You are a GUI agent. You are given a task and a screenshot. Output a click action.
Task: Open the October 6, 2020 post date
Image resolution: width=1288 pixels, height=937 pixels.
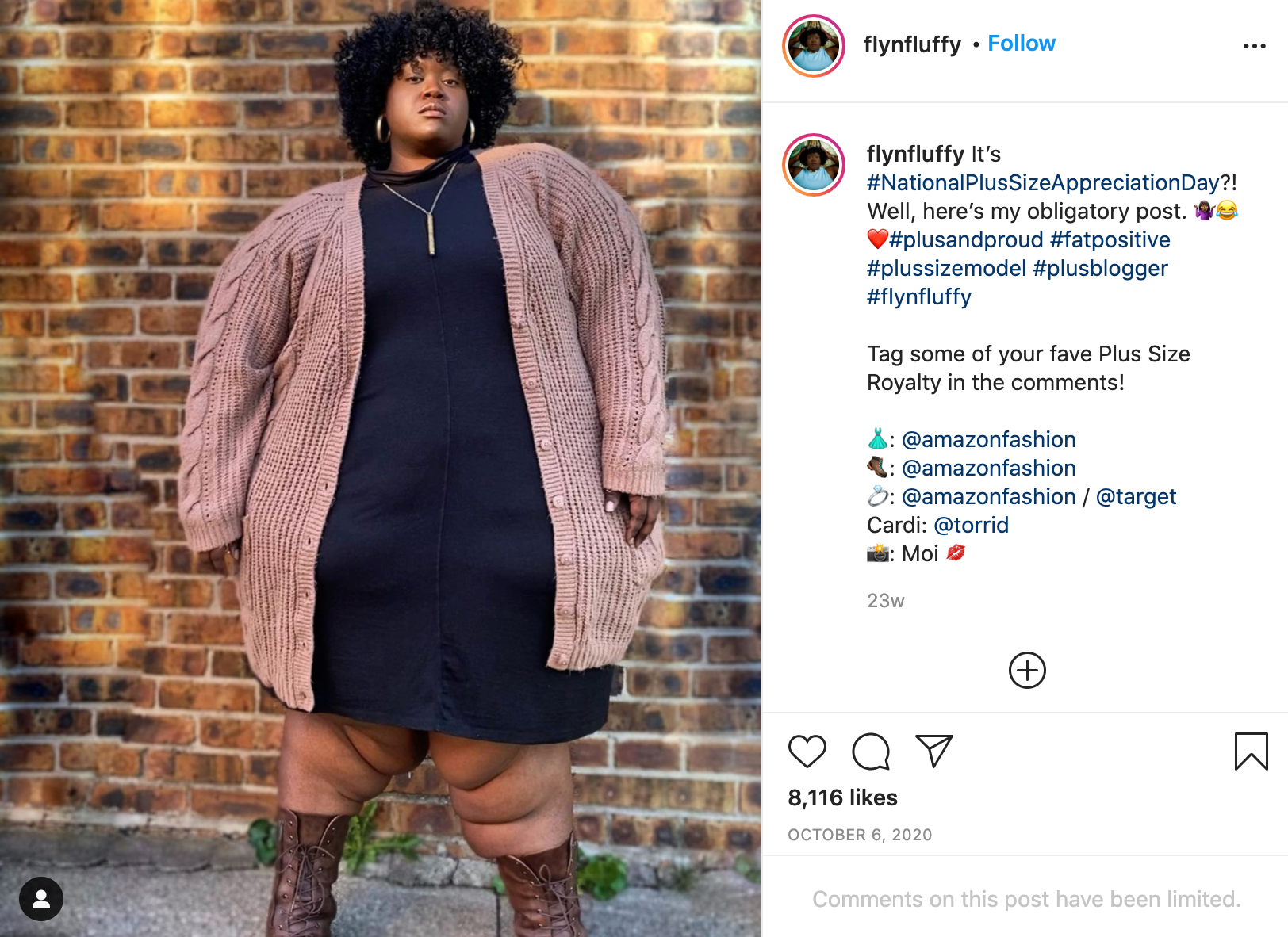coord(860,835)
